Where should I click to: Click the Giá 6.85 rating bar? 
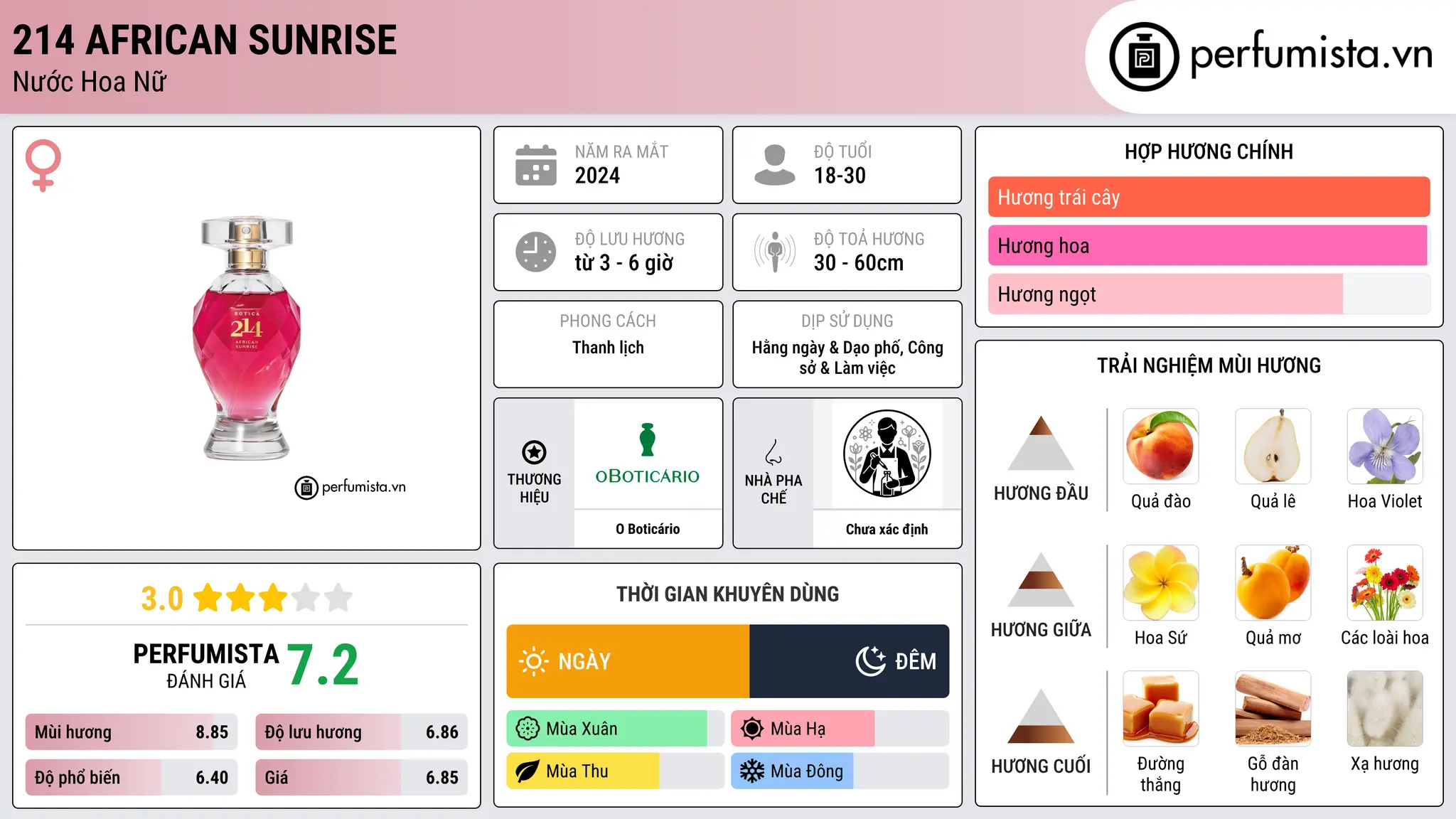tap(362, 778)
